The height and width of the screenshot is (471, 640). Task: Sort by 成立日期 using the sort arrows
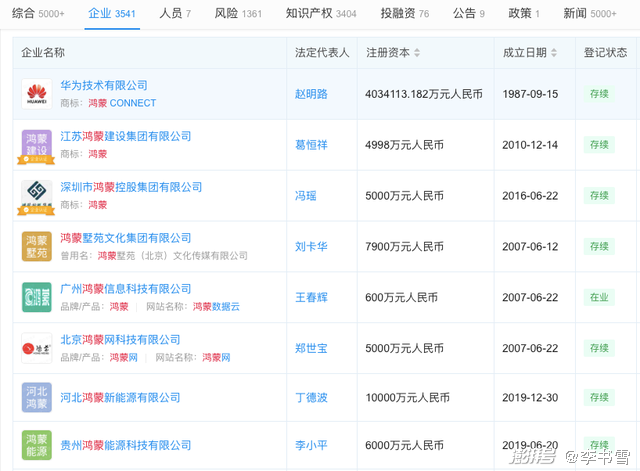coord(554,53)
